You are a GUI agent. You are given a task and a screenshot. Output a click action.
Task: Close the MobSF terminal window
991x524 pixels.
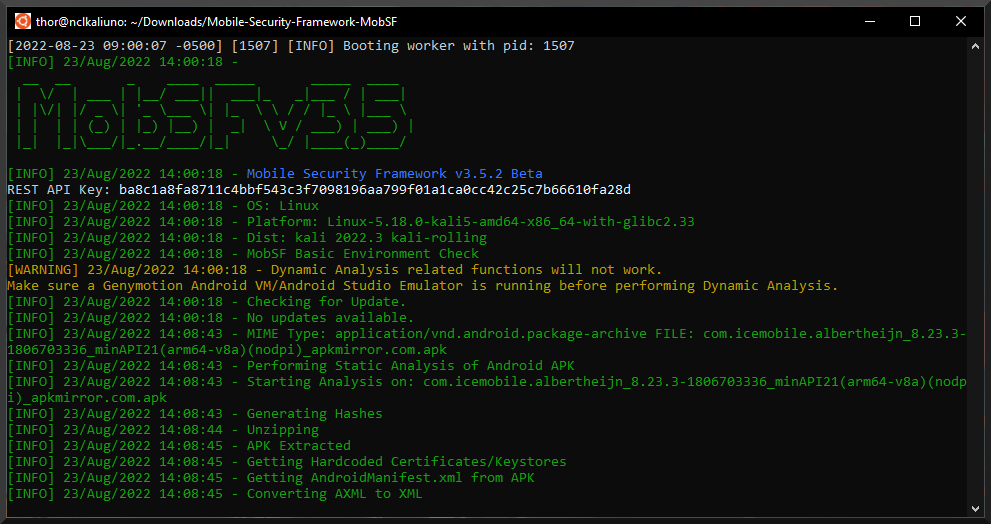961,21
